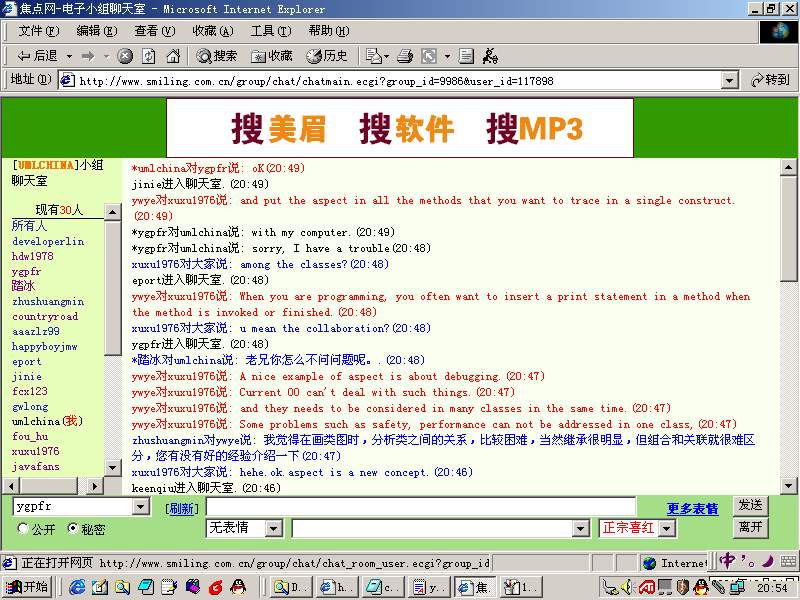The width and height of the screenshot is (800, 600).
Task: Click the user list vertical scrollbar thumb
Action: pyautogui.click(x=112, y=288)
